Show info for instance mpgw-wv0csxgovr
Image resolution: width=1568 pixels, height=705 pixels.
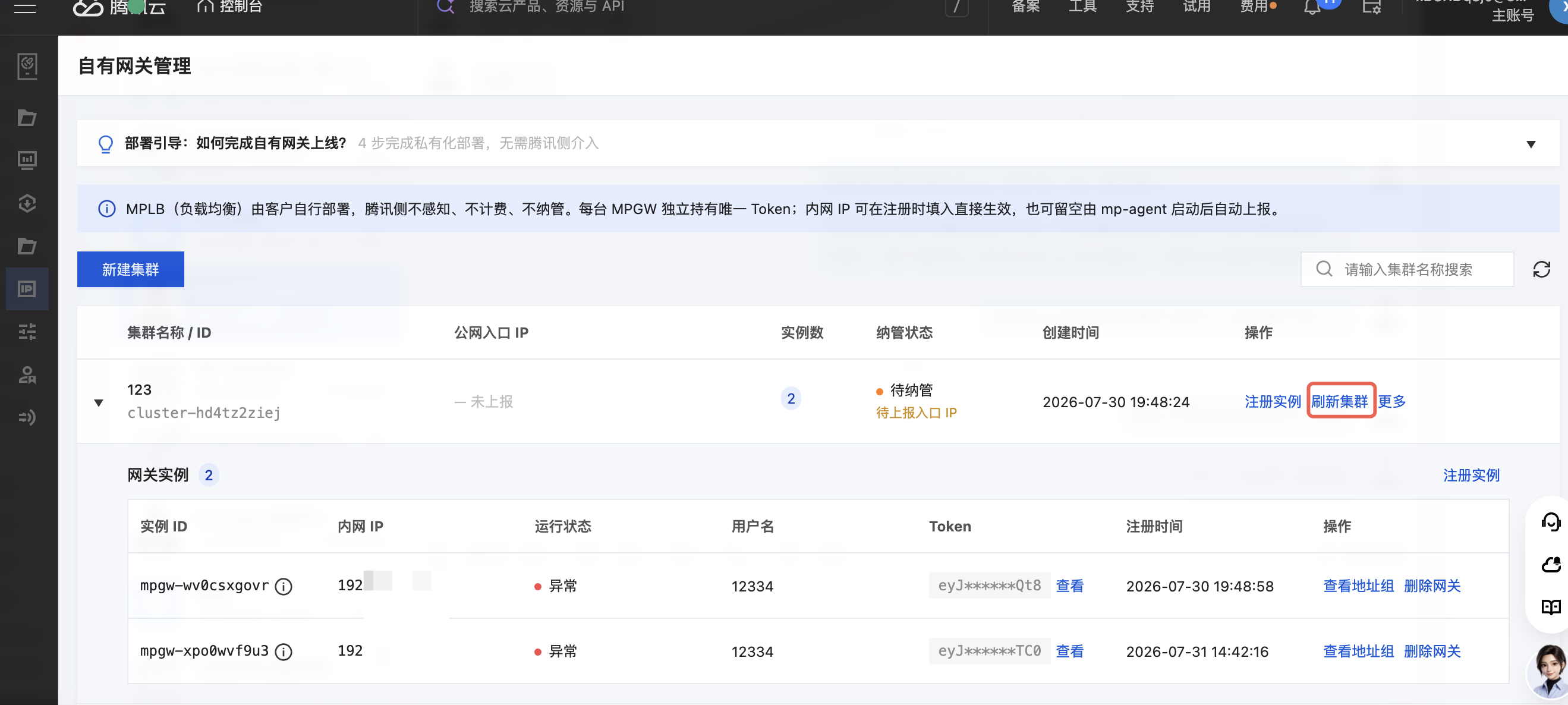pyautogui.click(x=284, y=586)
